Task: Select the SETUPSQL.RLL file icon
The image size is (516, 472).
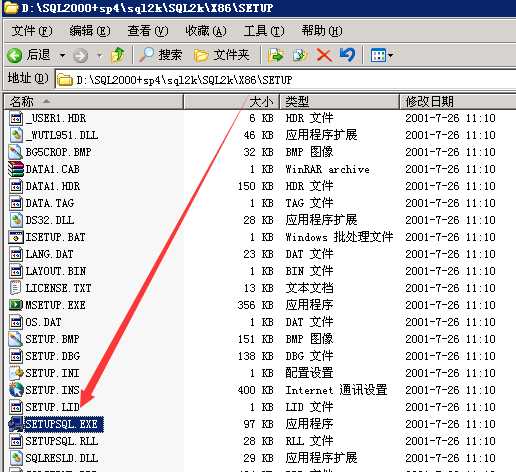Action: coord(16,441)
